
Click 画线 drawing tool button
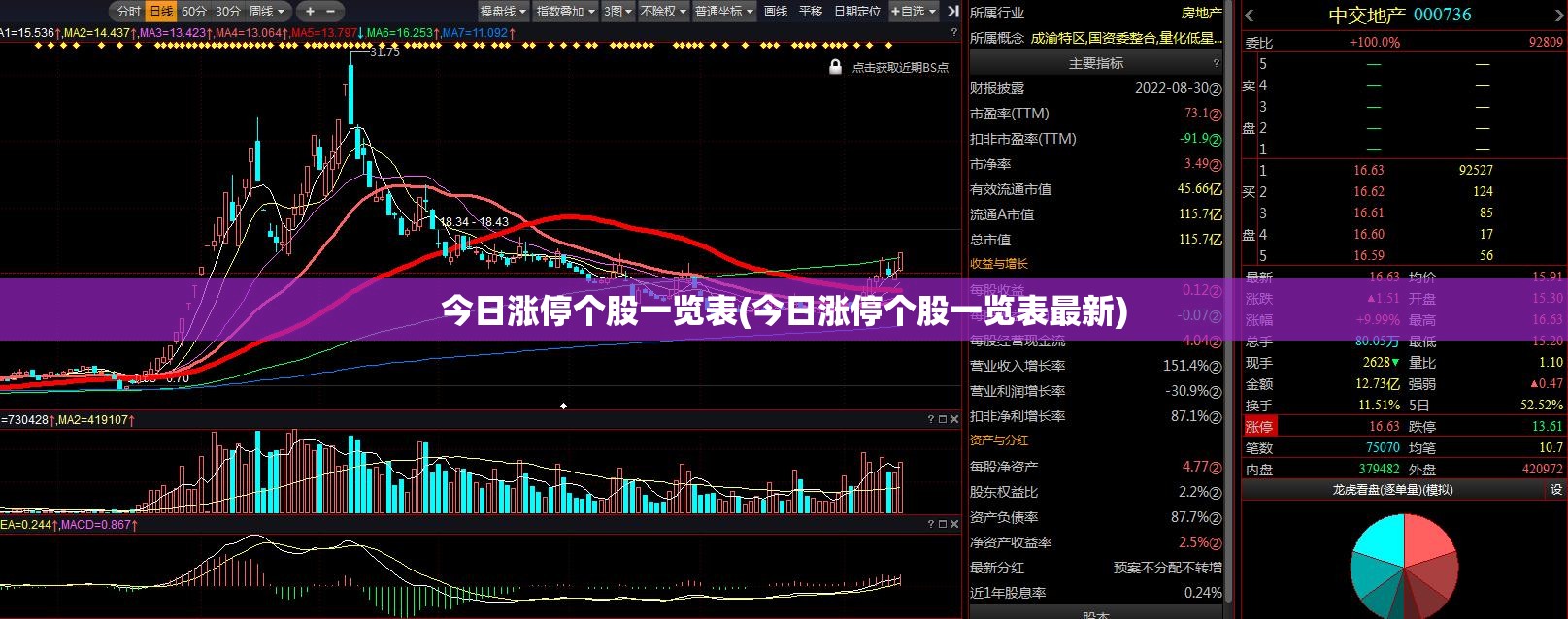[776, 12]
